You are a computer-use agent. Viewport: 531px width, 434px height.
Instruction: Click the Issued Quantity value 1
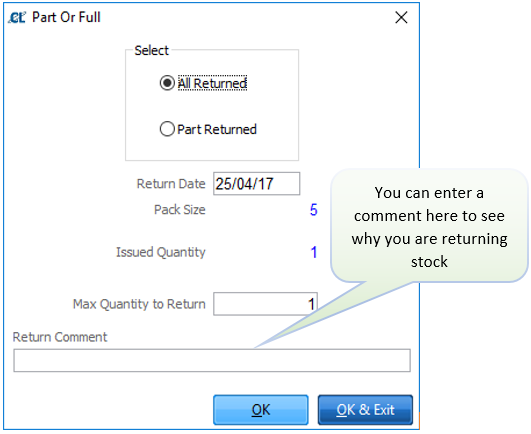(x=314, y=252)
